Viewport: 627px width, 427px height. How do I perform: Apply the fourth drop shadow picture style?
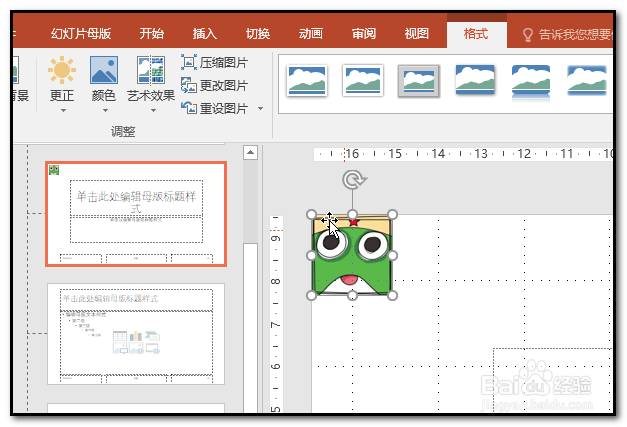475,80
